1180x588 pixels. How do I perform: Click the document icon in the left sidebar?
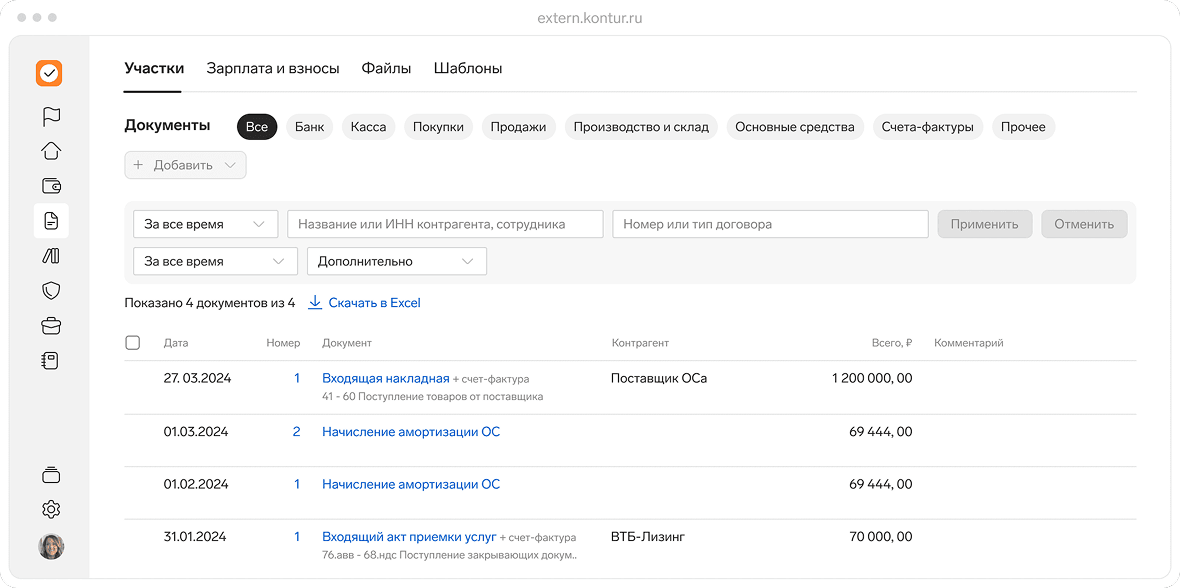point(51,221)
